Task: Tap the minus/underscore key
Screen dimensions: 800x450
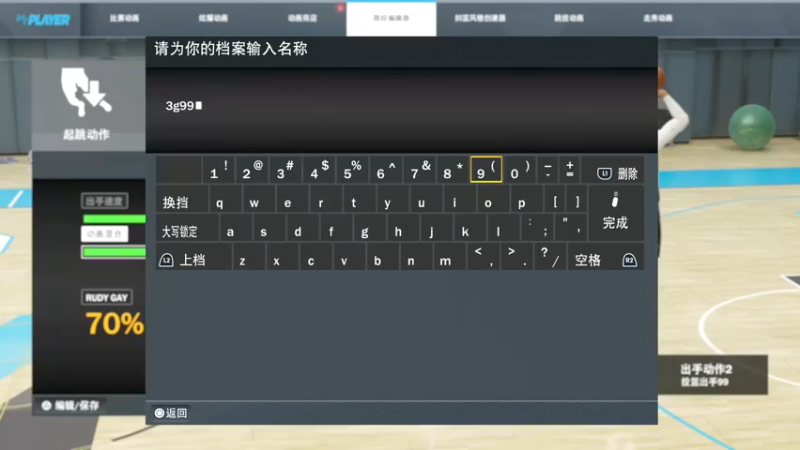Action: 547,170
